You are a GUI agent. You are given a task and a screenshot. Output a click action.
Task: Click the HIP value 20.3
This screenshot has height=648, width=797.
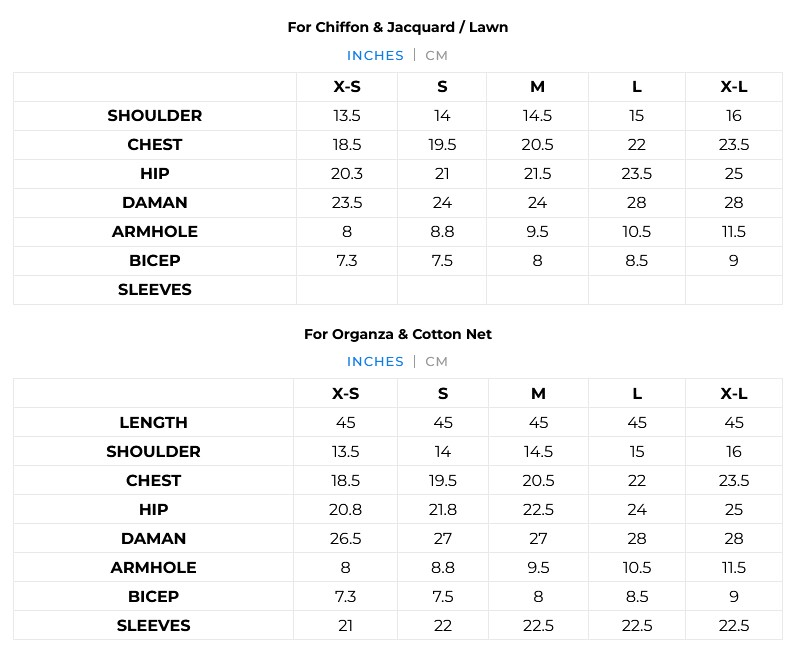(347, 174)
